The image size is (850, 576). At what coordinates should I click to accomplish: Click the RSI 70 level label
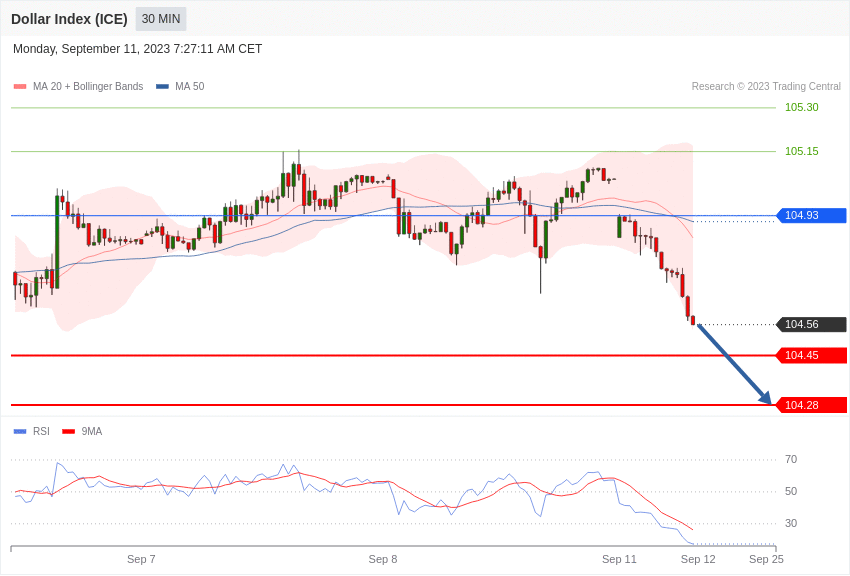pos(791,460)
